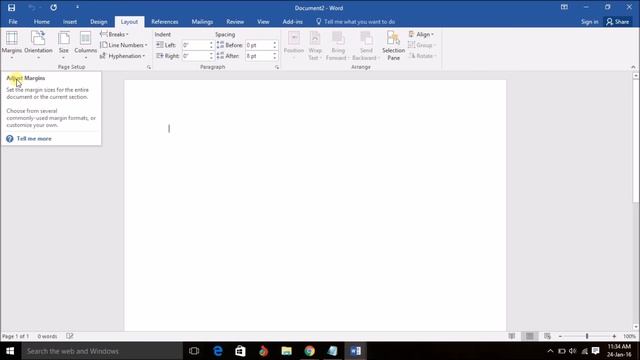This screenshot has width=640, height=360.
Task: Click the Spacing After input field
Action: click(258, 56)
